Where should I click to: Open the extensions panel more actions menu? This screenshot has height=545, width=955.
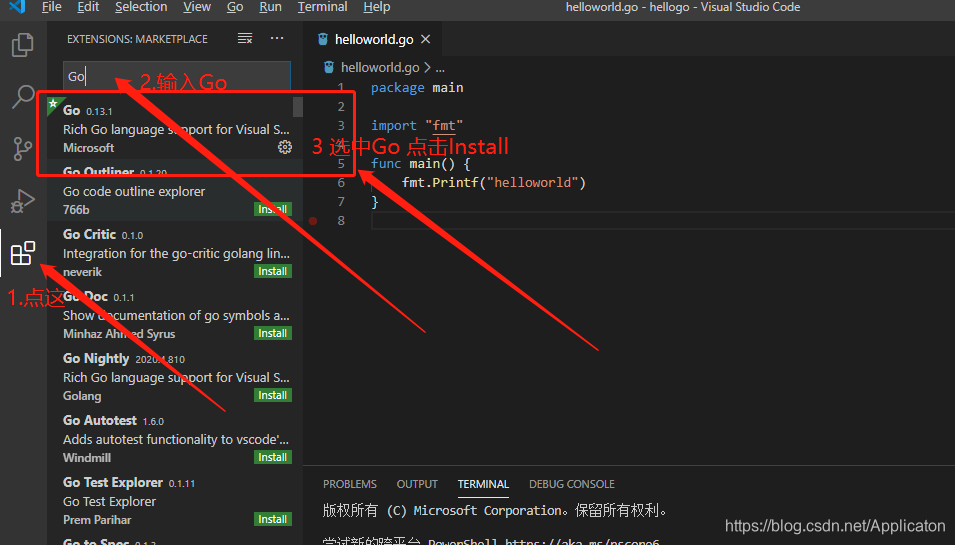pos(277,38)
